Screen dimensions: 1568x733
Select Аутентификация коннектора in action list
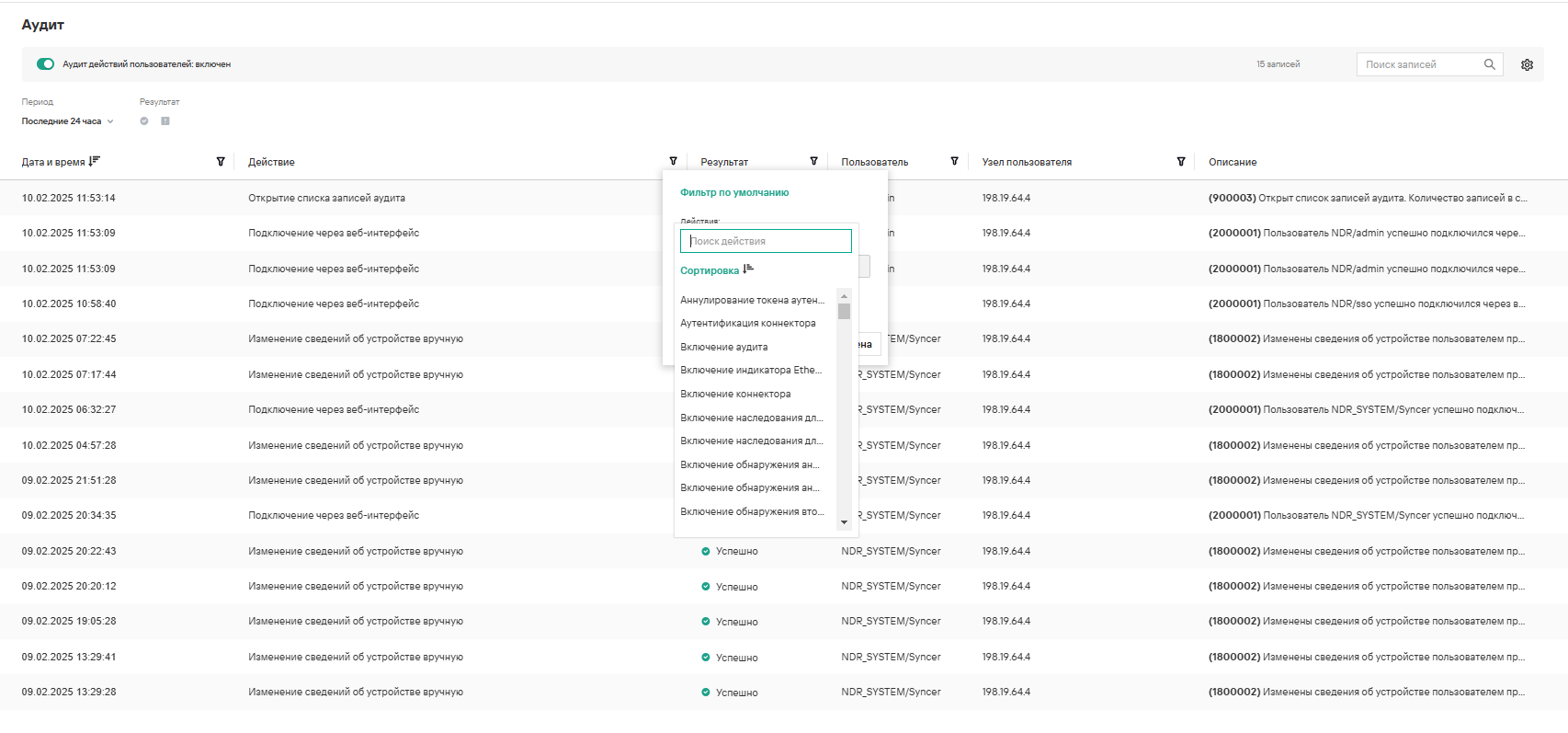click(x=748, y=324)
